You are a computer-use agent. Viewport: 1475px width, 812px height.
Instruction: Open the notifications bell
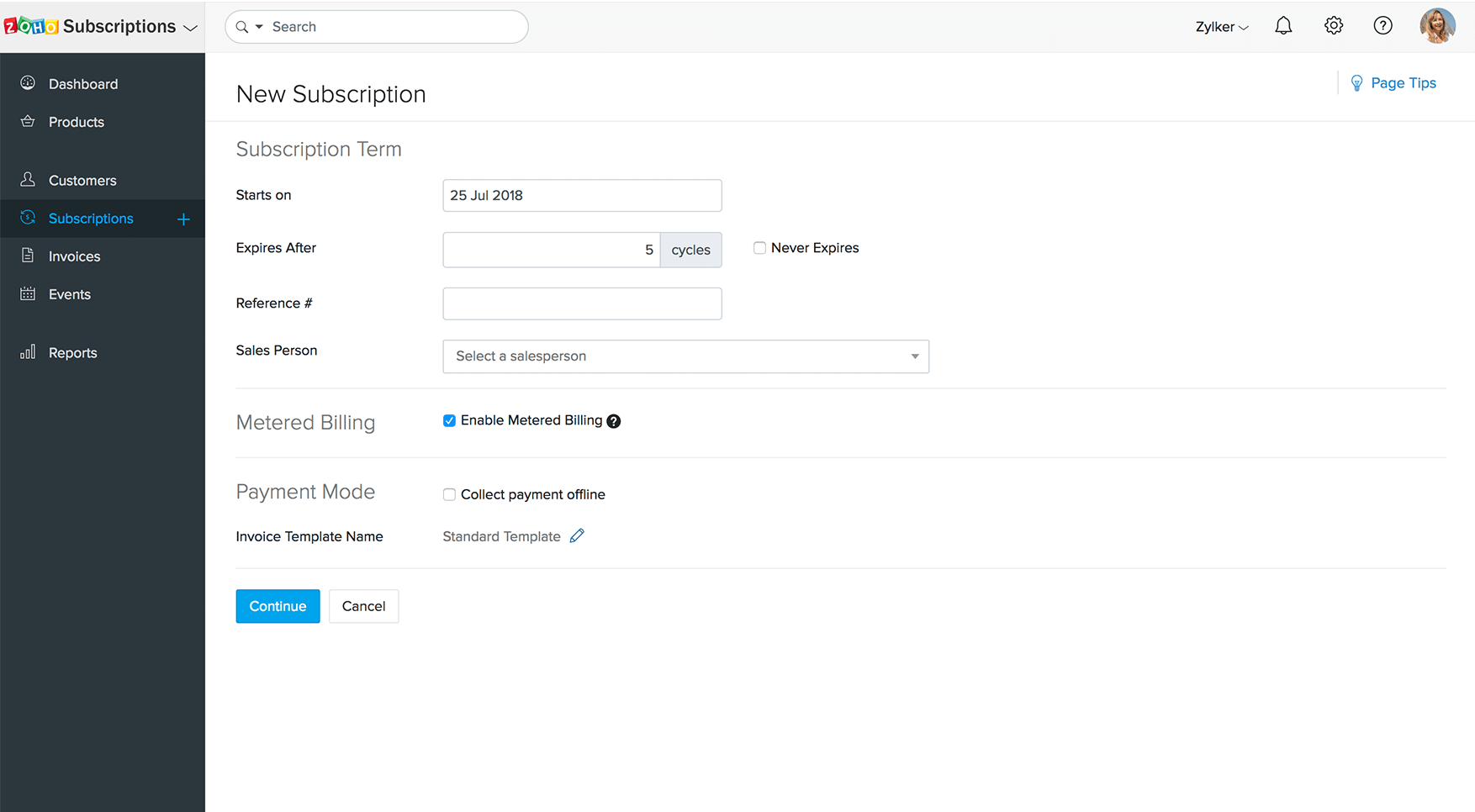coord(1282,26)
